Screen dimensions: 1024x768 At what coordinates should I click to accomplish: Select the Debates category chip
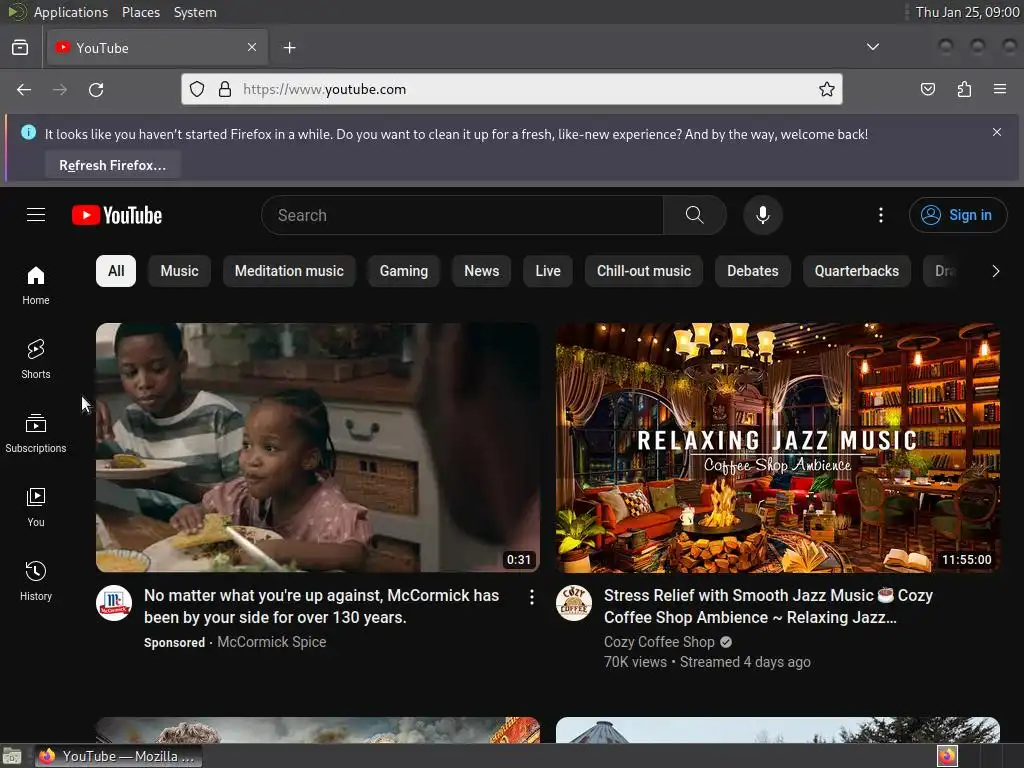pos(753,271)
